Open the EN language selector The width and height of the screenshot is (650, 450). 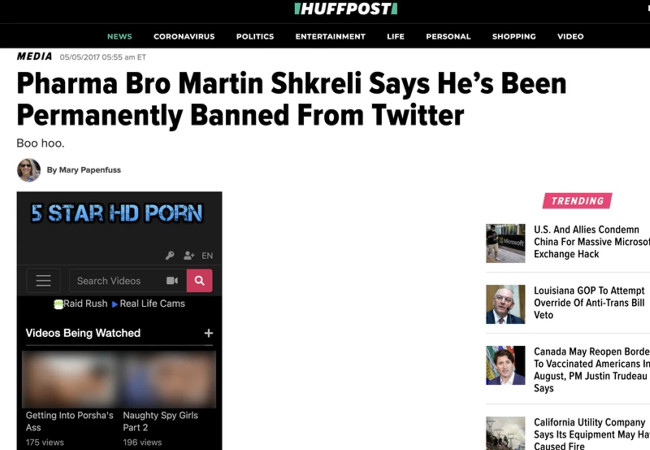click(x=207, y=256)
